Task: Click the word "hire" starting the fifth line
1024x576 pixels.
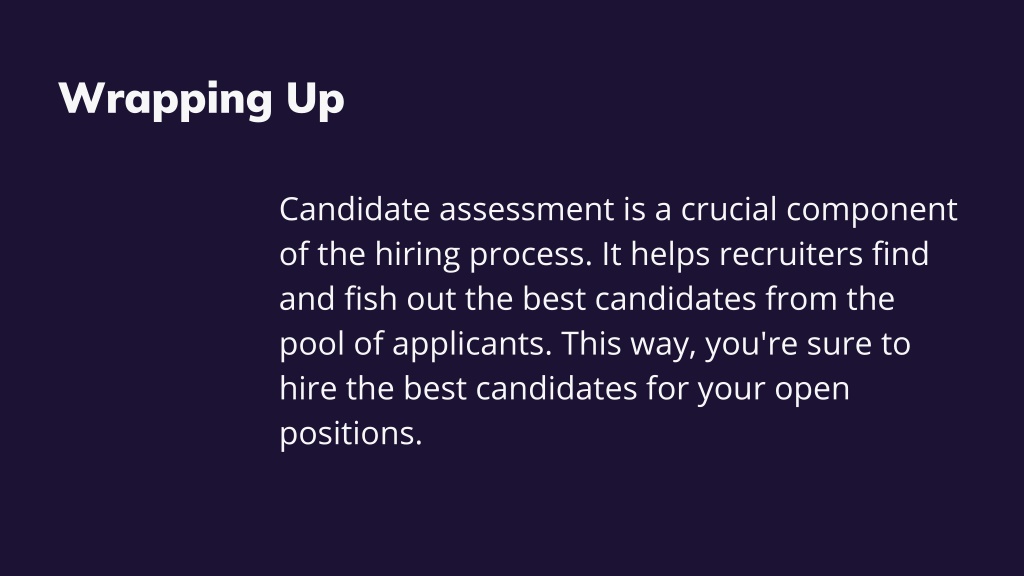Action: pyautogui.click(x=308, y=388)
